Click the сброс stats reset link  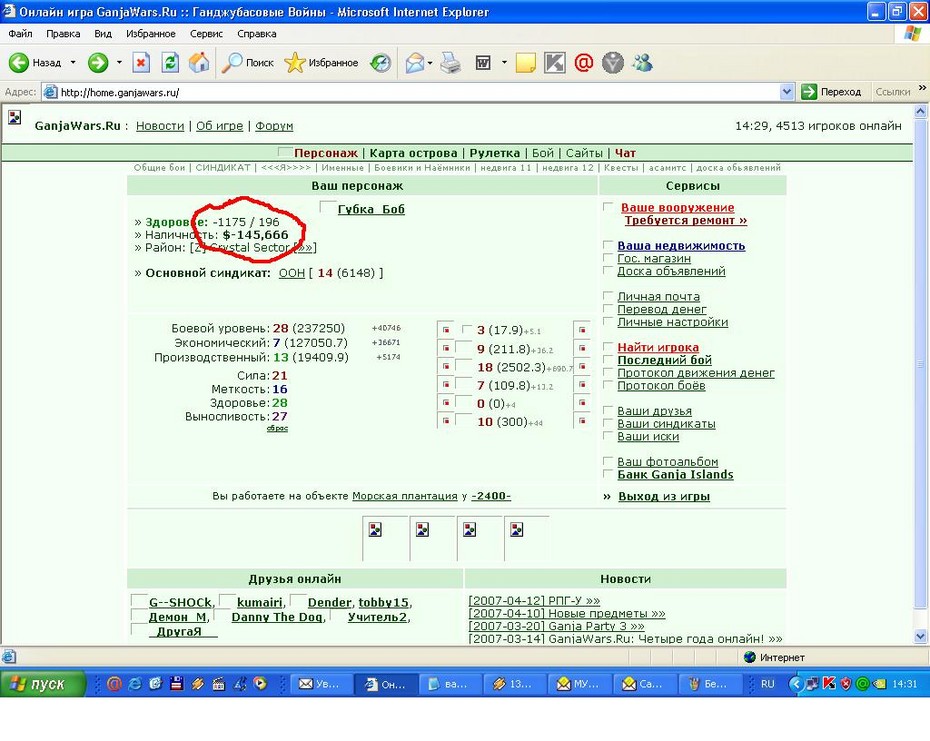click(x=277, y=428)
